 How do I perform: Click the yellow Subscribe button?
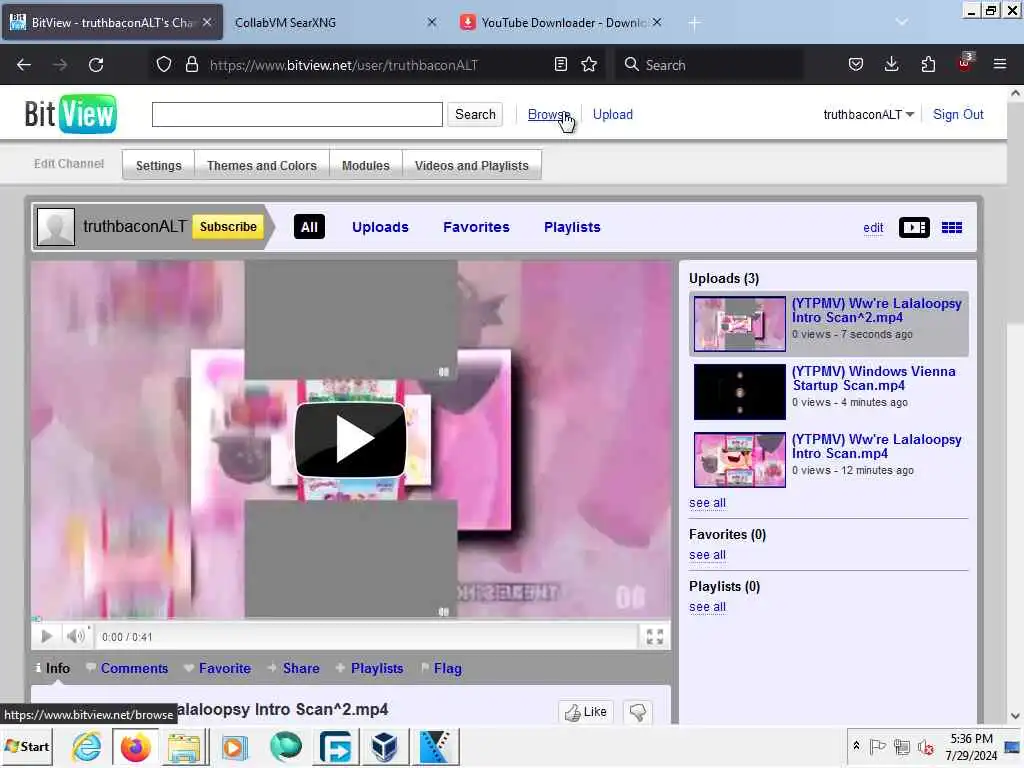coord(228,227)
